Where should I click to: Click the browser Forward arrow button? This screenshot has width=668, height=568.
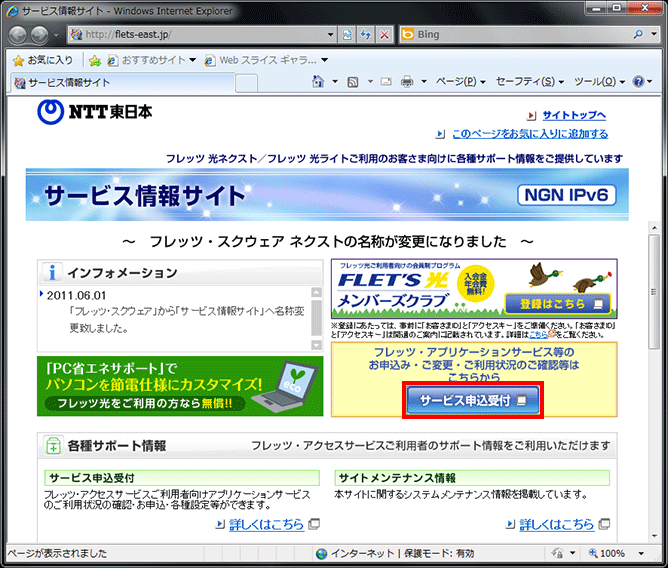pyautogui.click(x=40, y=35)
